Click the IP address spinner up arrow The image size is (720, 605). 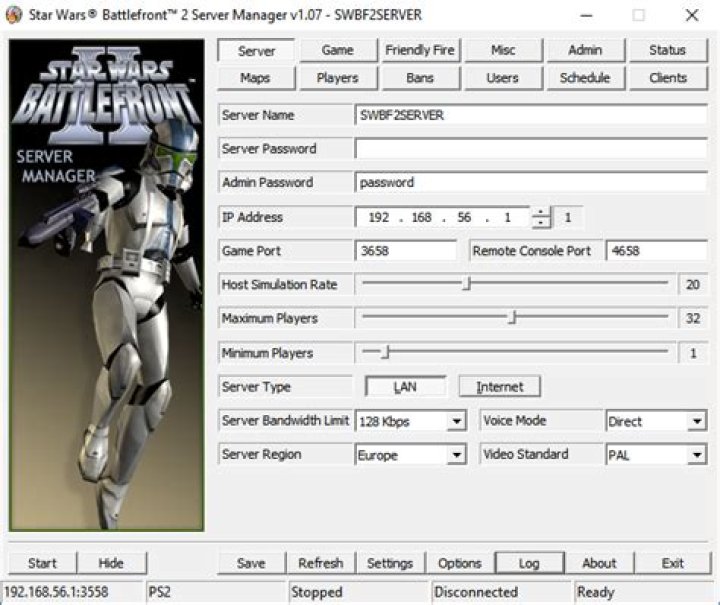click(541, 212)
